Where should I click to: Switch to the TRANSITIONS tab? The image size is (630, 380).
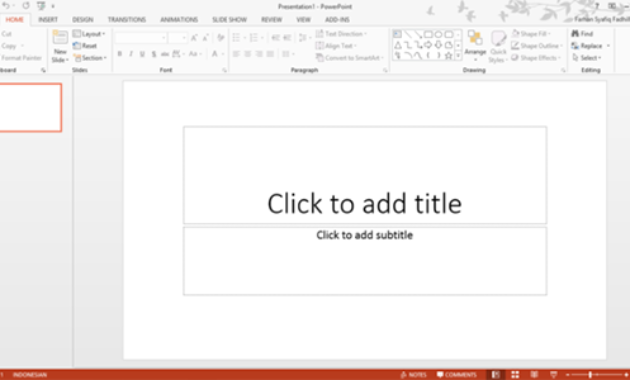[x=127, y=19]
